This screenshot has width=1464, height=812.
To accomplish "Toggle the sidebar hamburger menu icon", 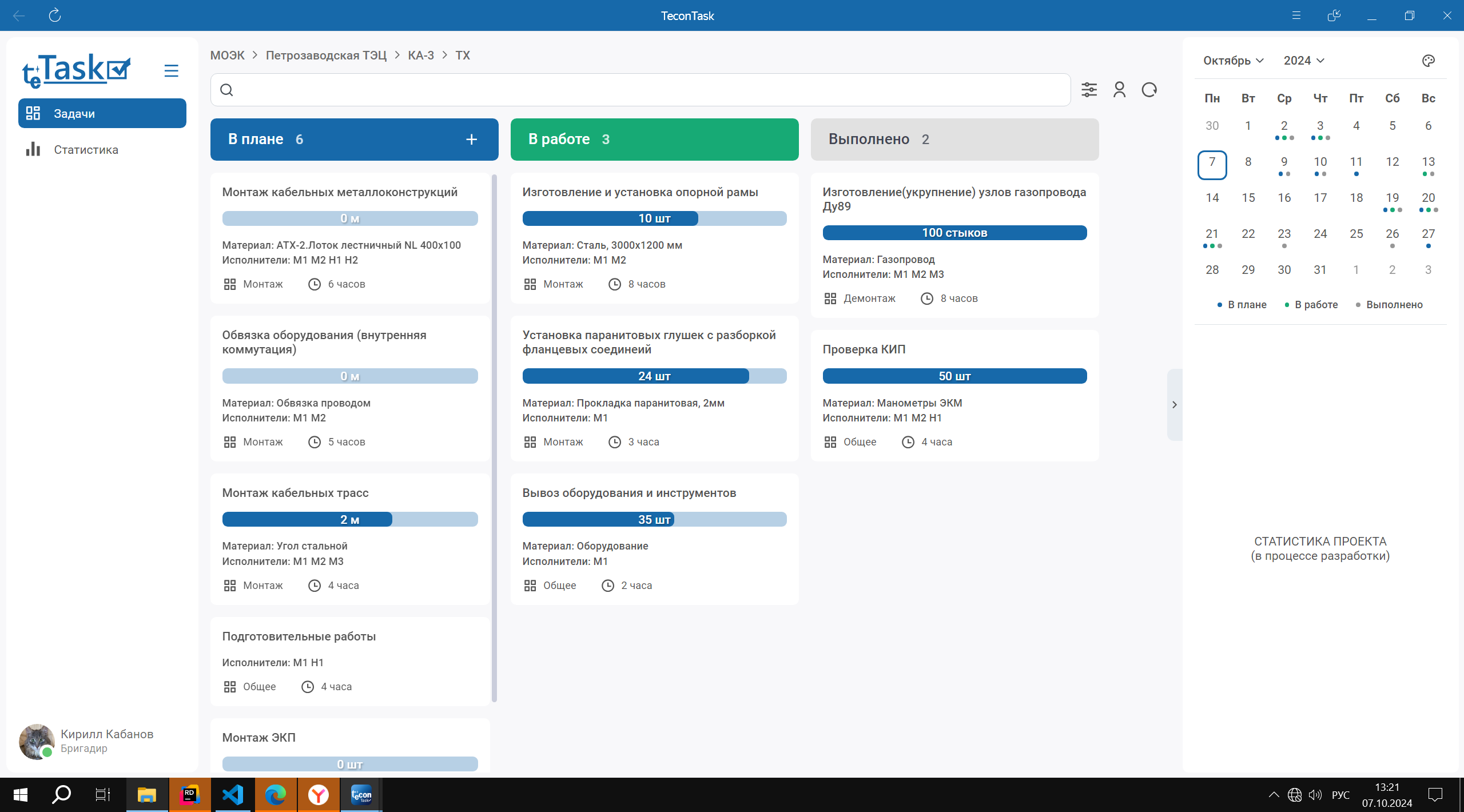I will point(171,71).
